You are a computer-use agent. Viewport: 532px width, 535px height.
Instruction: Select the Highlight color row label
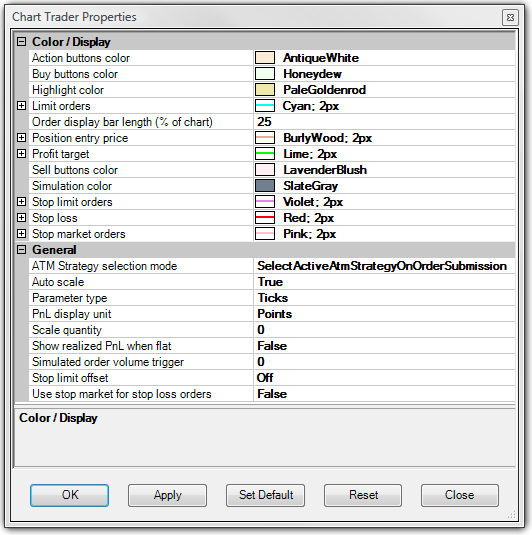click(68, 90)
